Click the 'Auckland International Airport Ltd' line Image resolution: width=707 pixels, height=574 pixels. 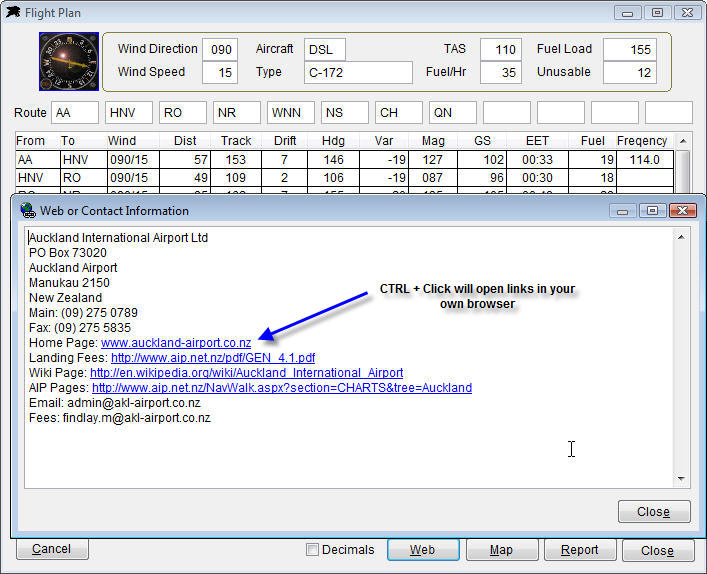pos(118,238)
